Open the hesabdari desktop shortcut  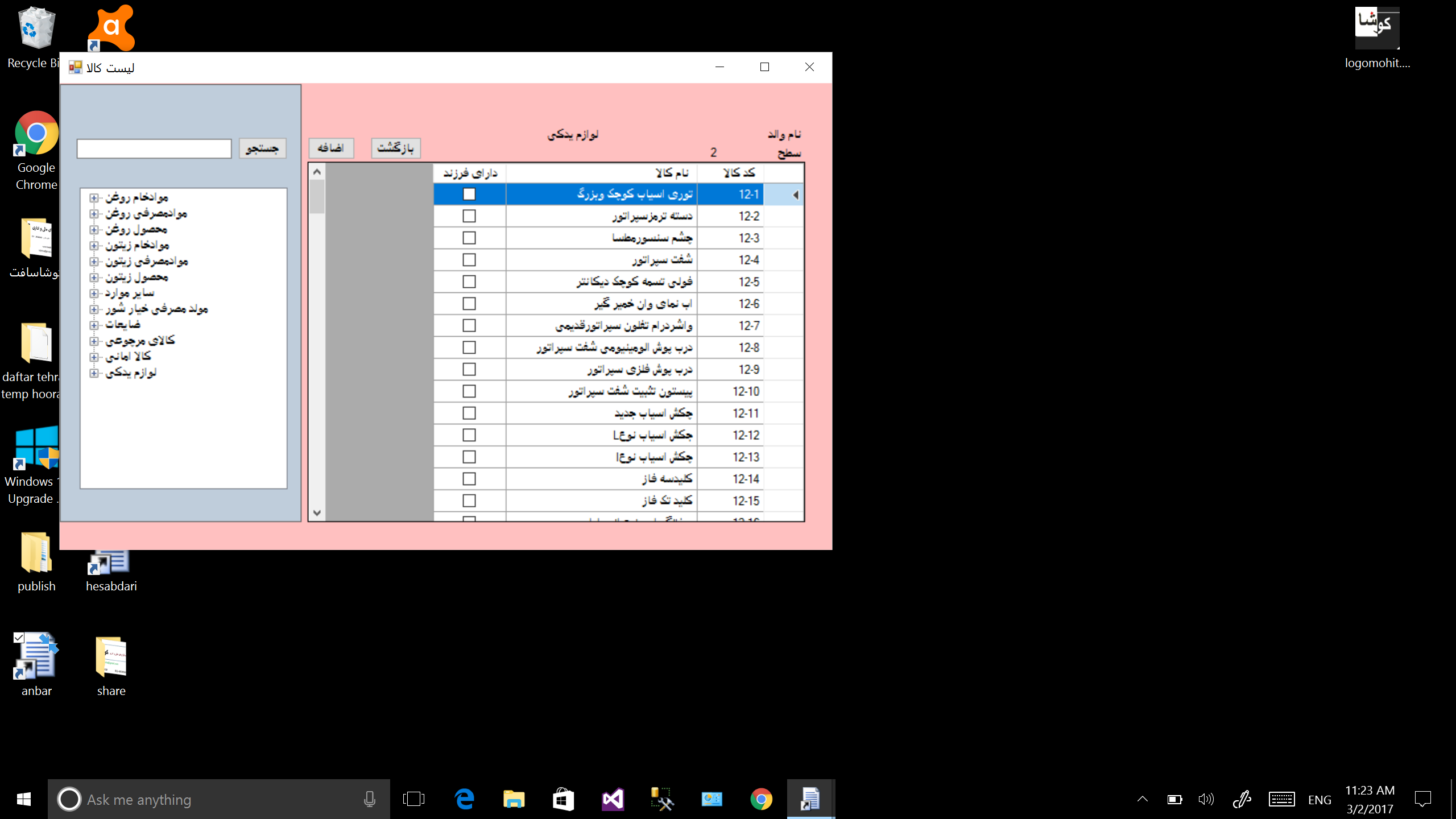(111, 563)
